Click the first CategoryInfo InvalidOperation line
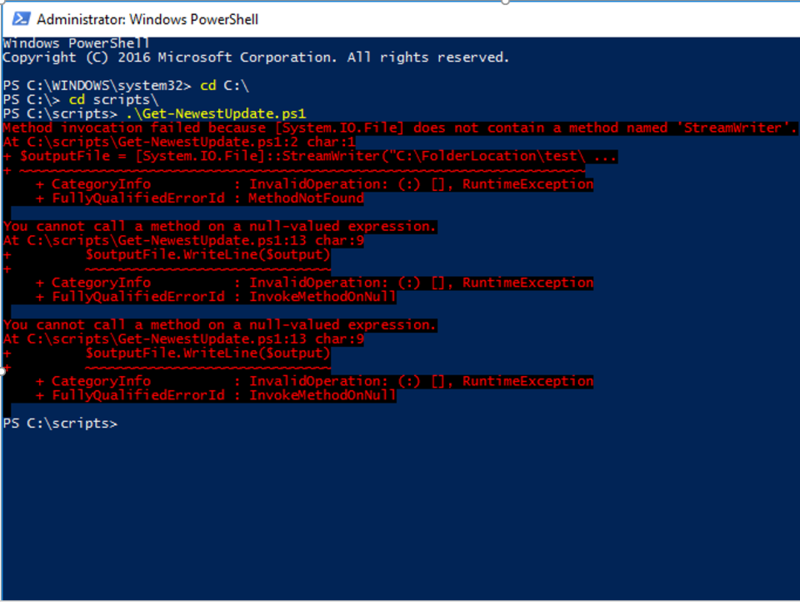800x602 pixels. pyautogui.click(x=315, y=184)
